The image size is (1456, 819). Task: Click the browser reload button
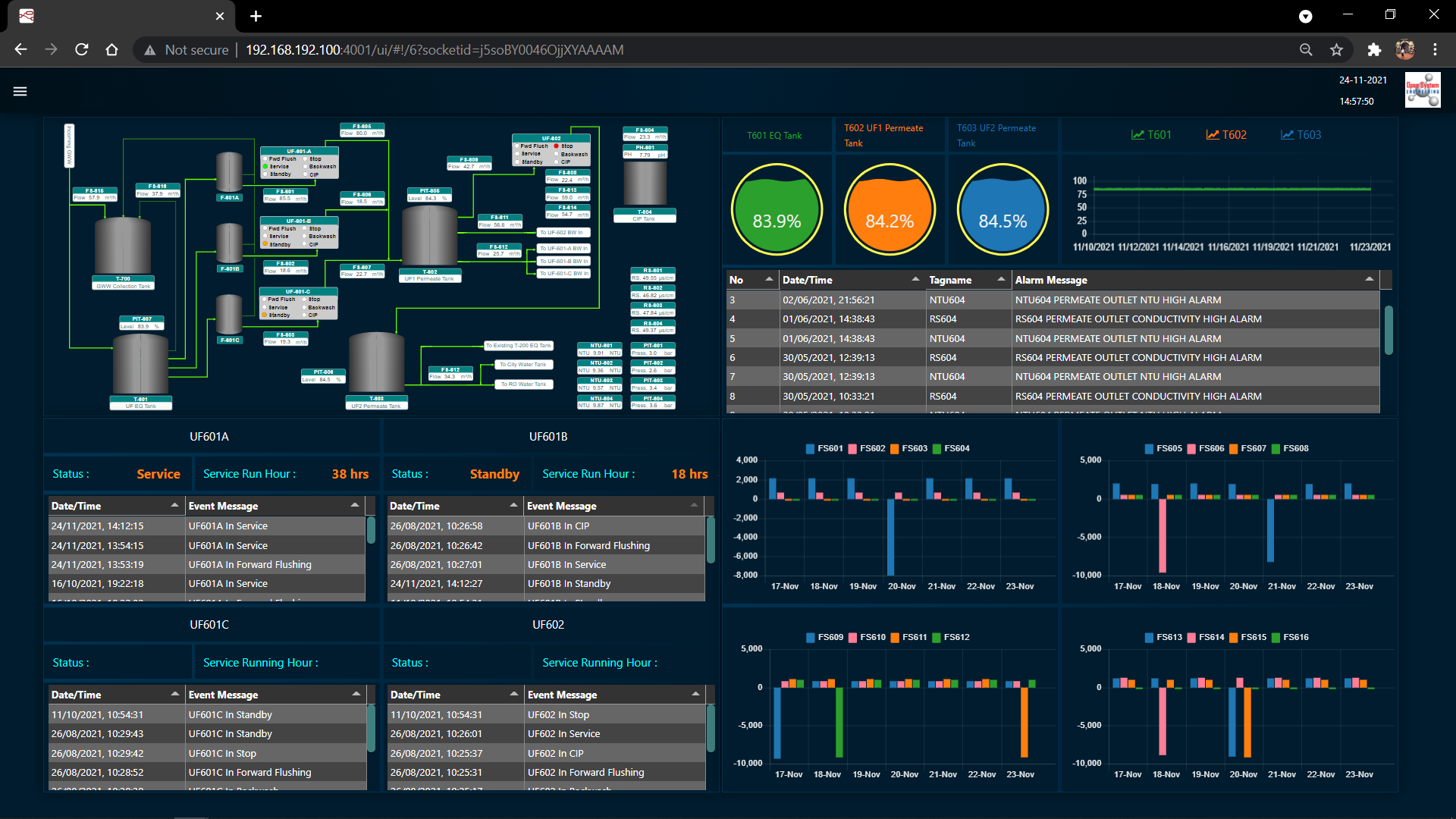point(82,50)
